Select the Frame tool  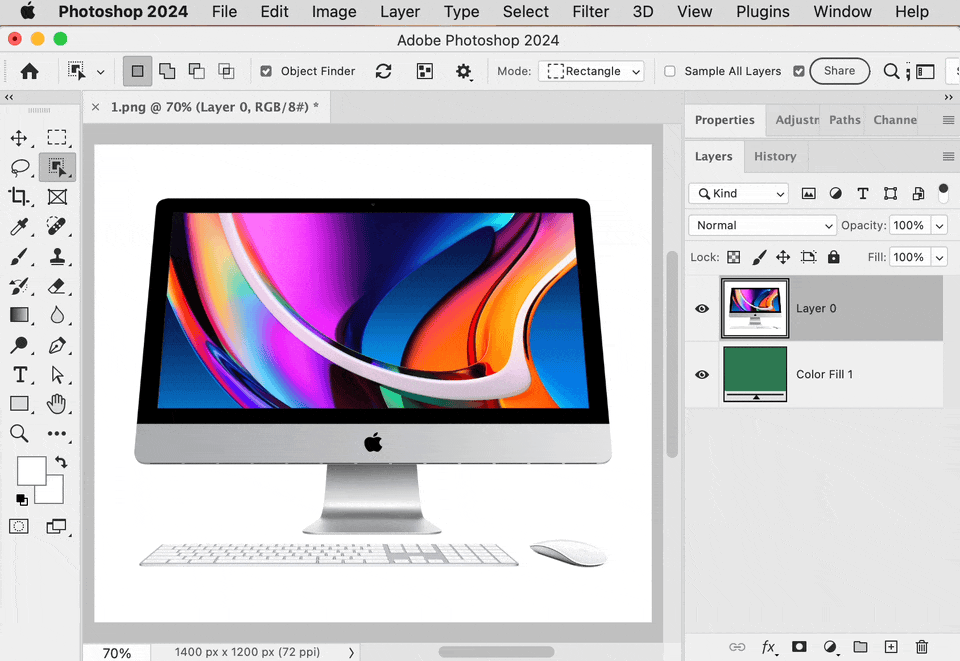(x=57, y=197)
